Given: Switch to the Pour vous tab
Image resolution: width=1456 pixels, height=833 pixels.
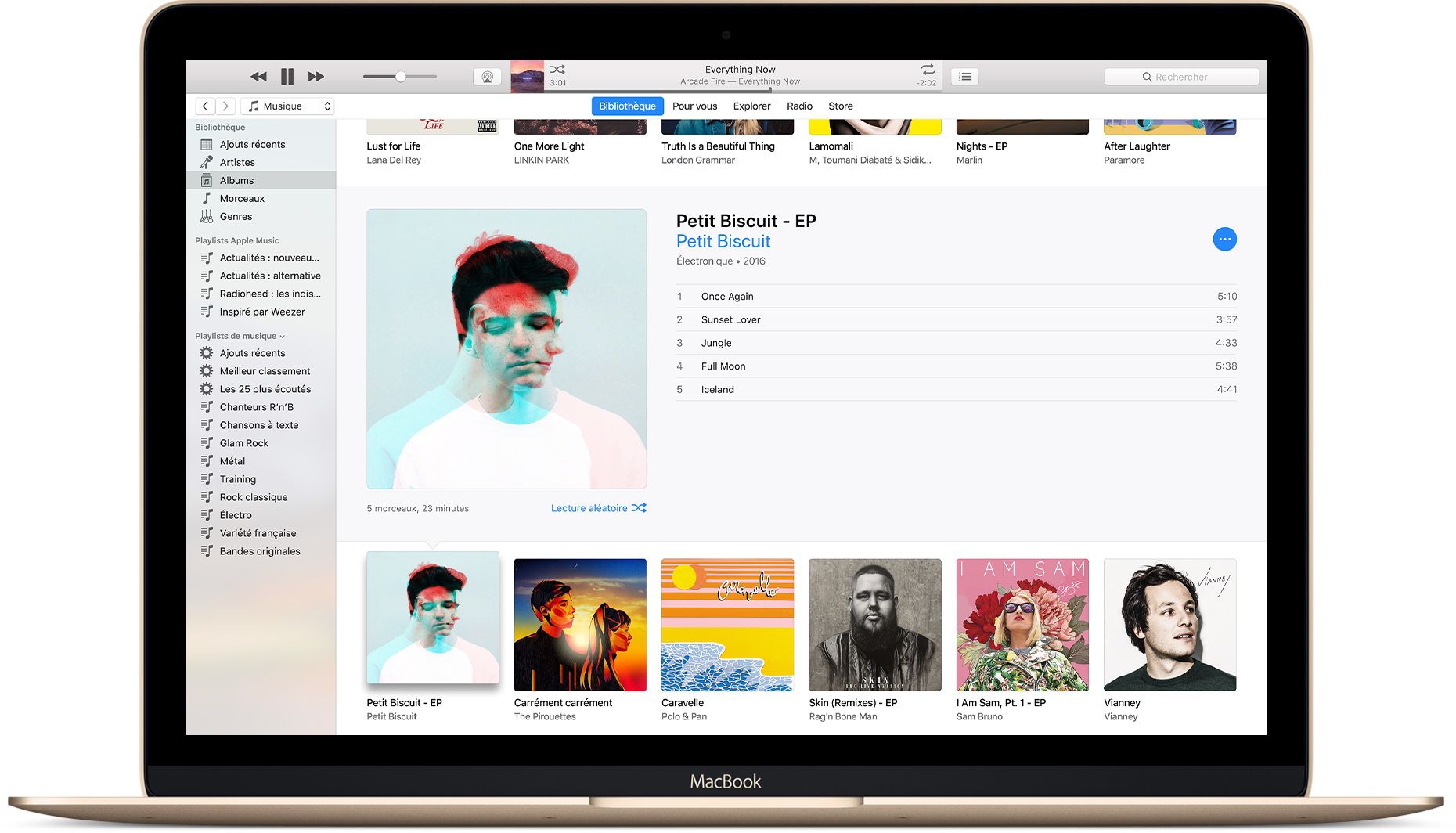Looking at the screenshot, I should coord(694,106).
